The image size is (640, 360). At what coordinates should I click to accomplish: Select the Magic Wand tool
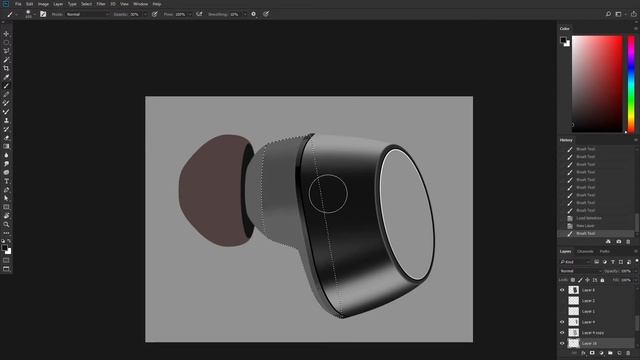tap(6, 60)
